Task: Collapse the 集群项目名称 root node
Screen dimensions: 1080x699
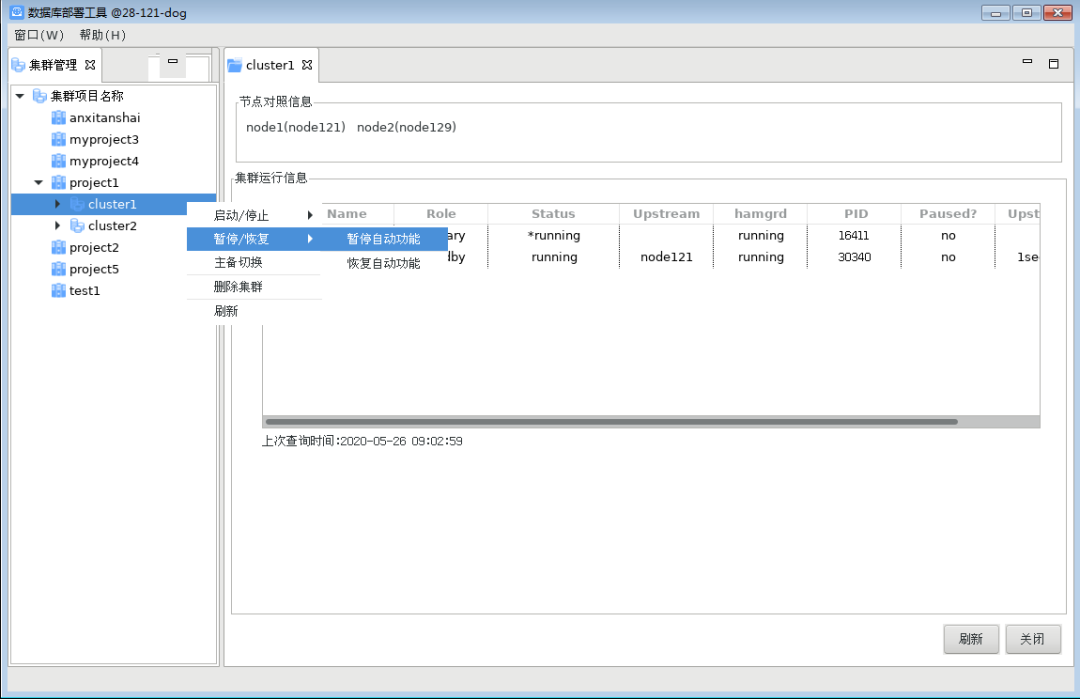Action: tap(20, 96)
